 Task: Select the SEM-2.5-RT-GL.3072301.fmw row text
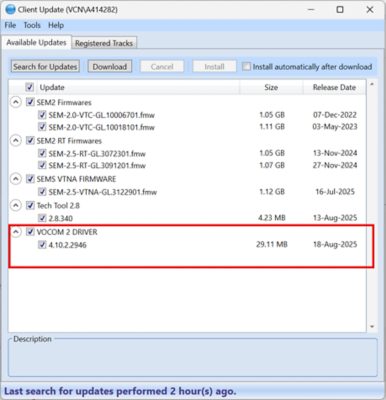[x=97, y=154]
